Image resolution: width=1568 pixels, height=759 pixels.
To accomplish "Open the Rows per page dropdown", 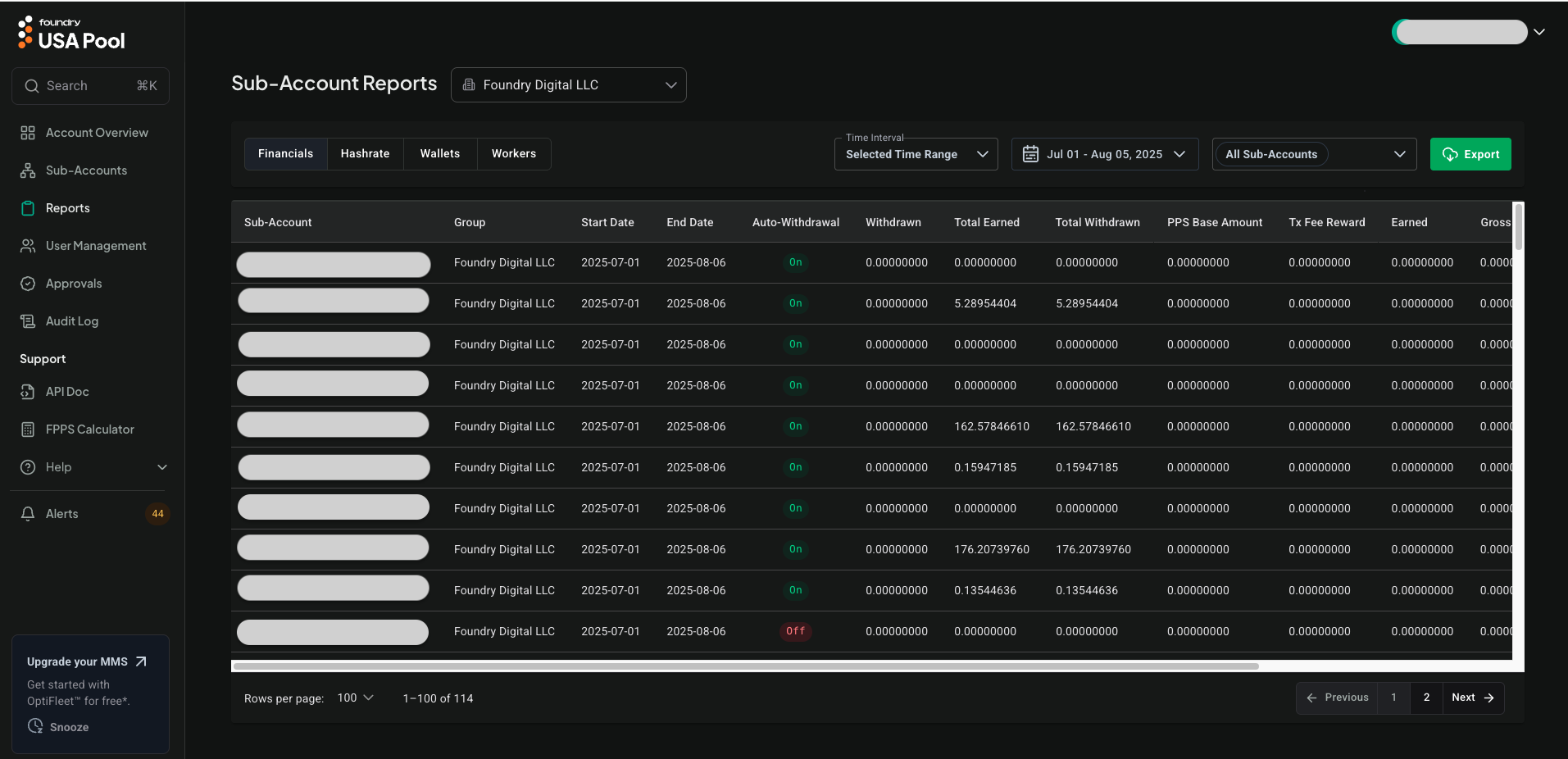I will click(355, 698).
